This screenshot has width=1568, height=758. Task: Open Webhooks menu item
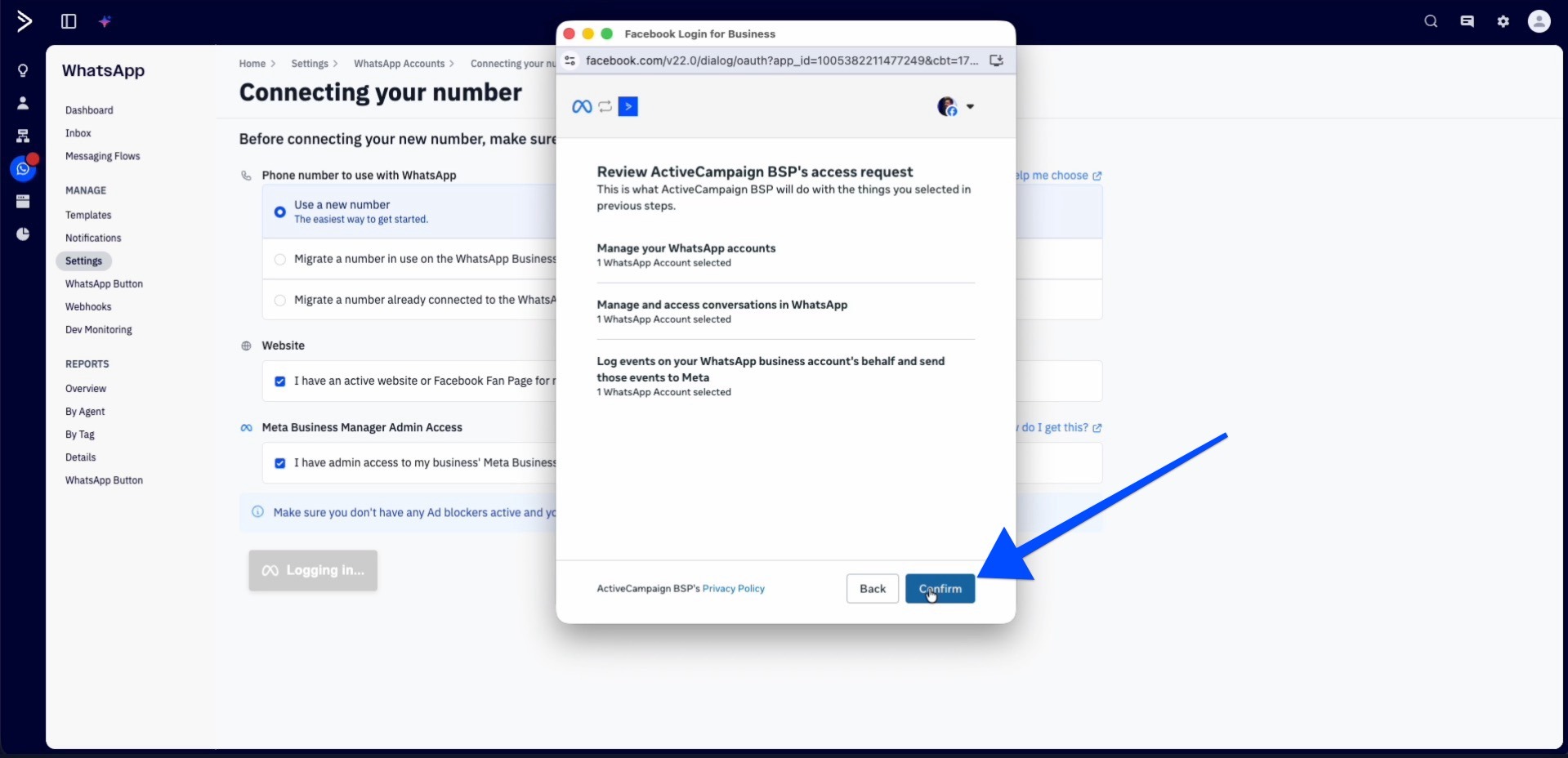click(88, 306)
